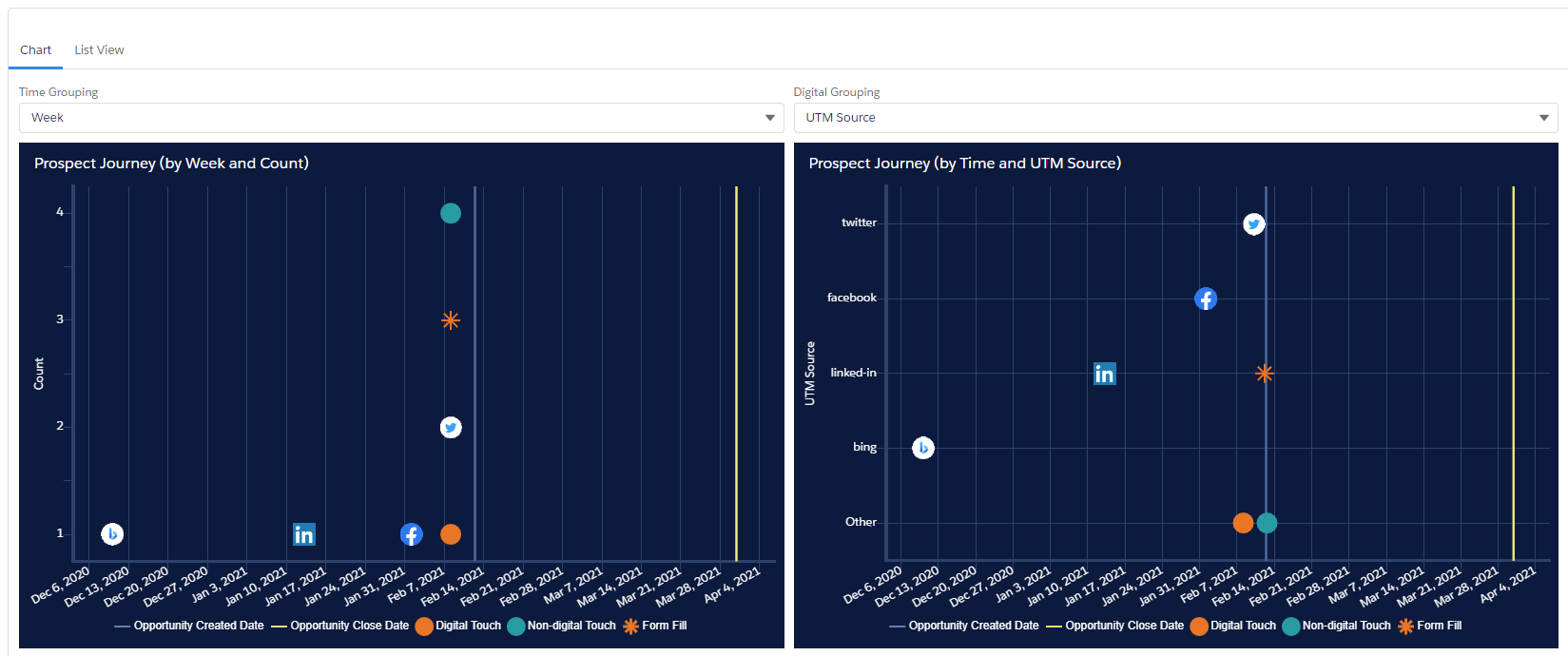The height and width of the screenshot is (656, 1568).
Task: Click the Twitter icon in the UTM Source chart
Action: pos(1254,224)
